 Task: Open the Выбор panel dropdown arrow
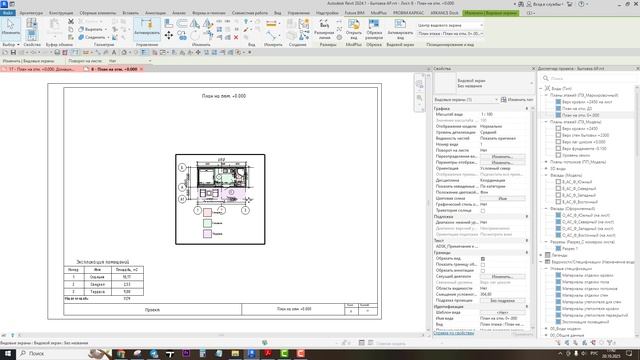tap(18, 44)
